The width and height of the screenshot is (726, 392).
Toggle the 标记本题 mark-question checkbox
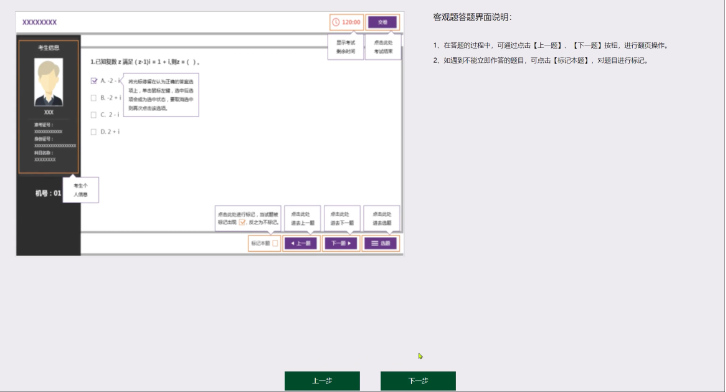[275, 243]
